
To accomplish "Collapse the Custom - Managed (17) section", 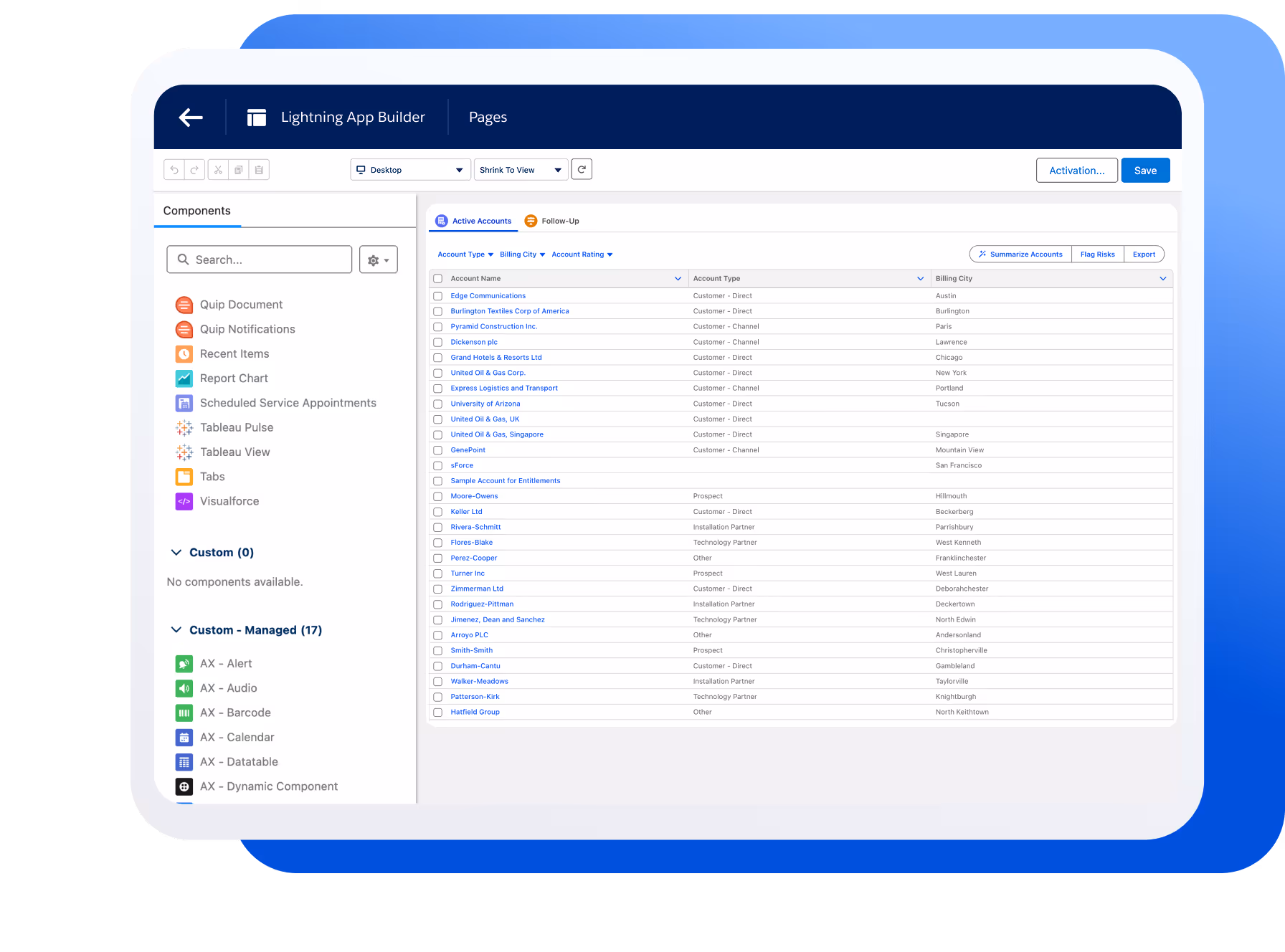I will (176, 630).
